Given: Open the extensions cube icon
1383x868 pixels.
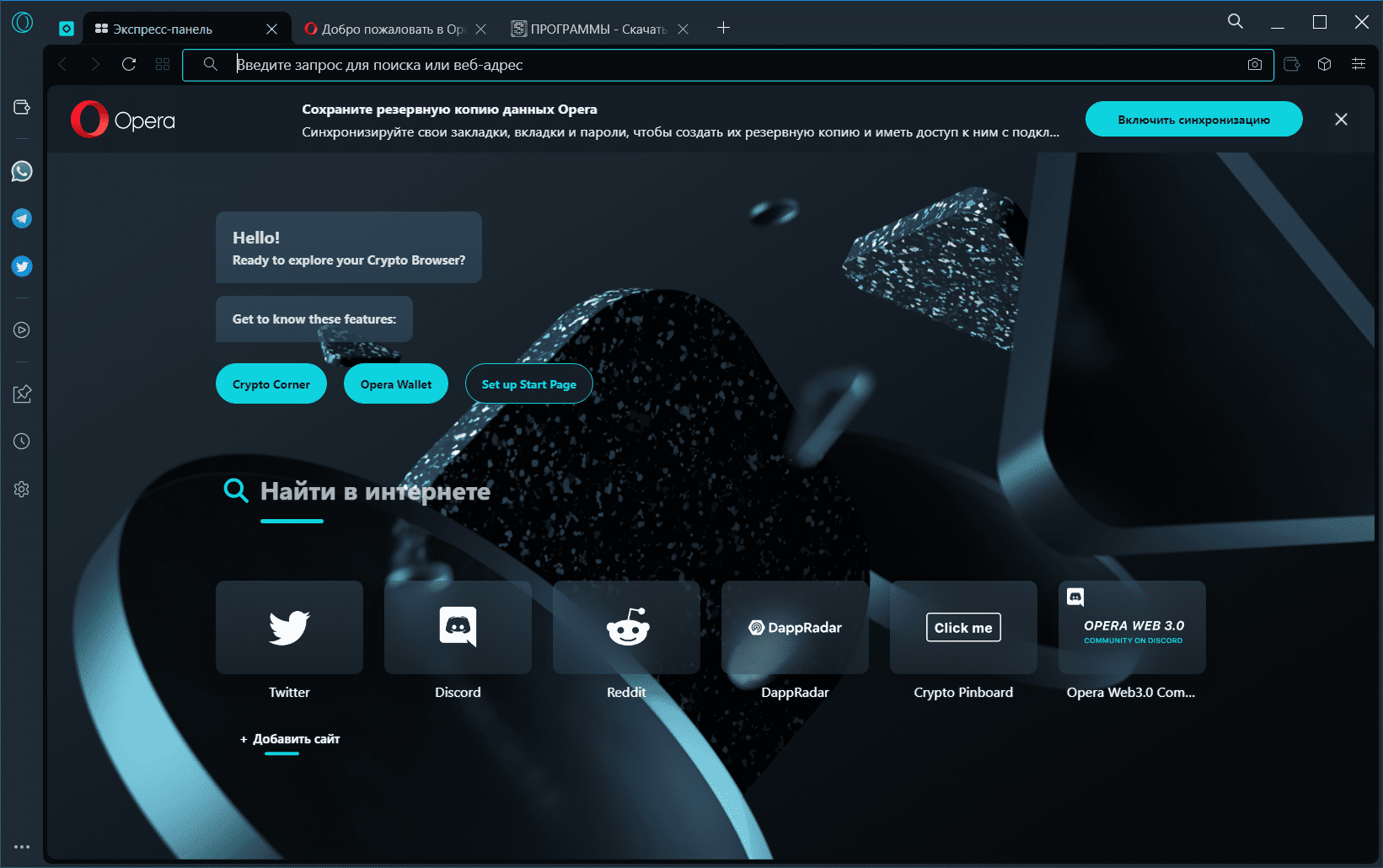Looking at the screenshot, I should click(1325, 64).
